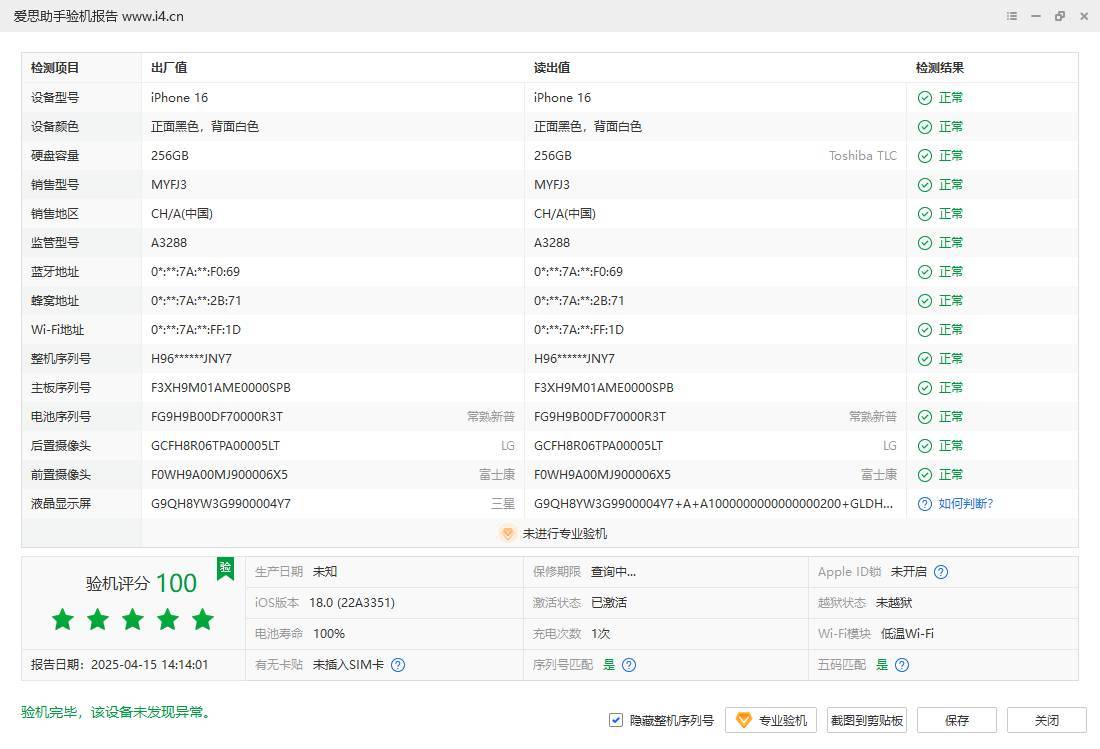Click the question icon beside 如何判断?
This screenshot has height=749, width=1100.
click(x=925, y=504)
